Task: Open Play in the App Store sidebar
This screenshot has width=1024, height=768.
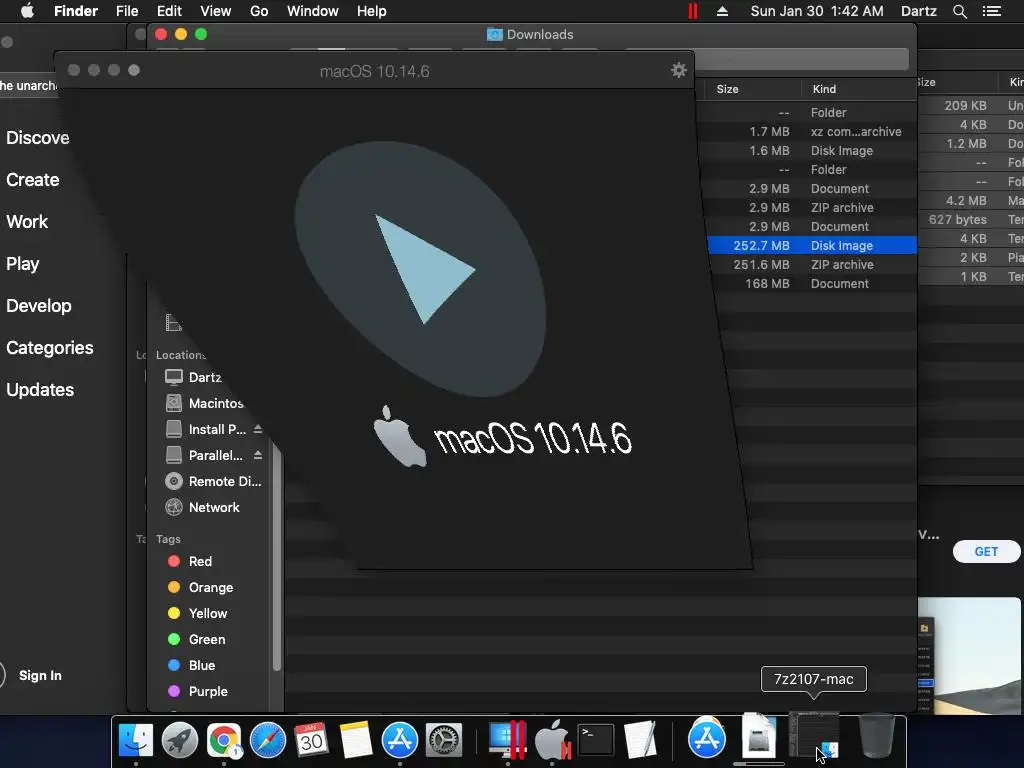Action: coord(23,264)
